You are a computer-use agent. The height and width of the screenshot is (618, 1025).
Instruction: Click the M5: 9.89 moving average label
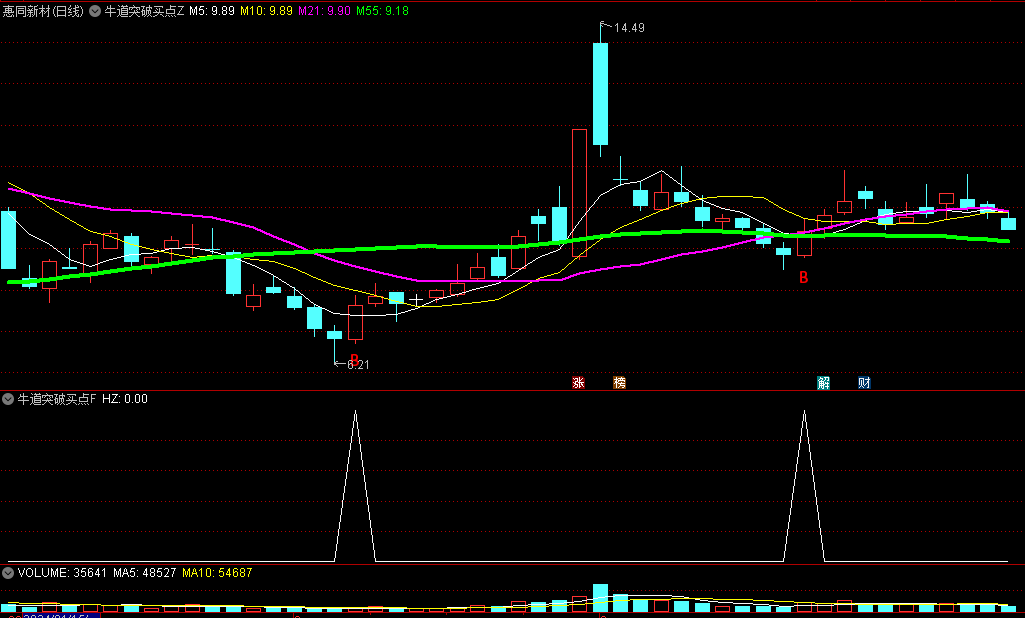pyautogui.click(x=212, y=11)
